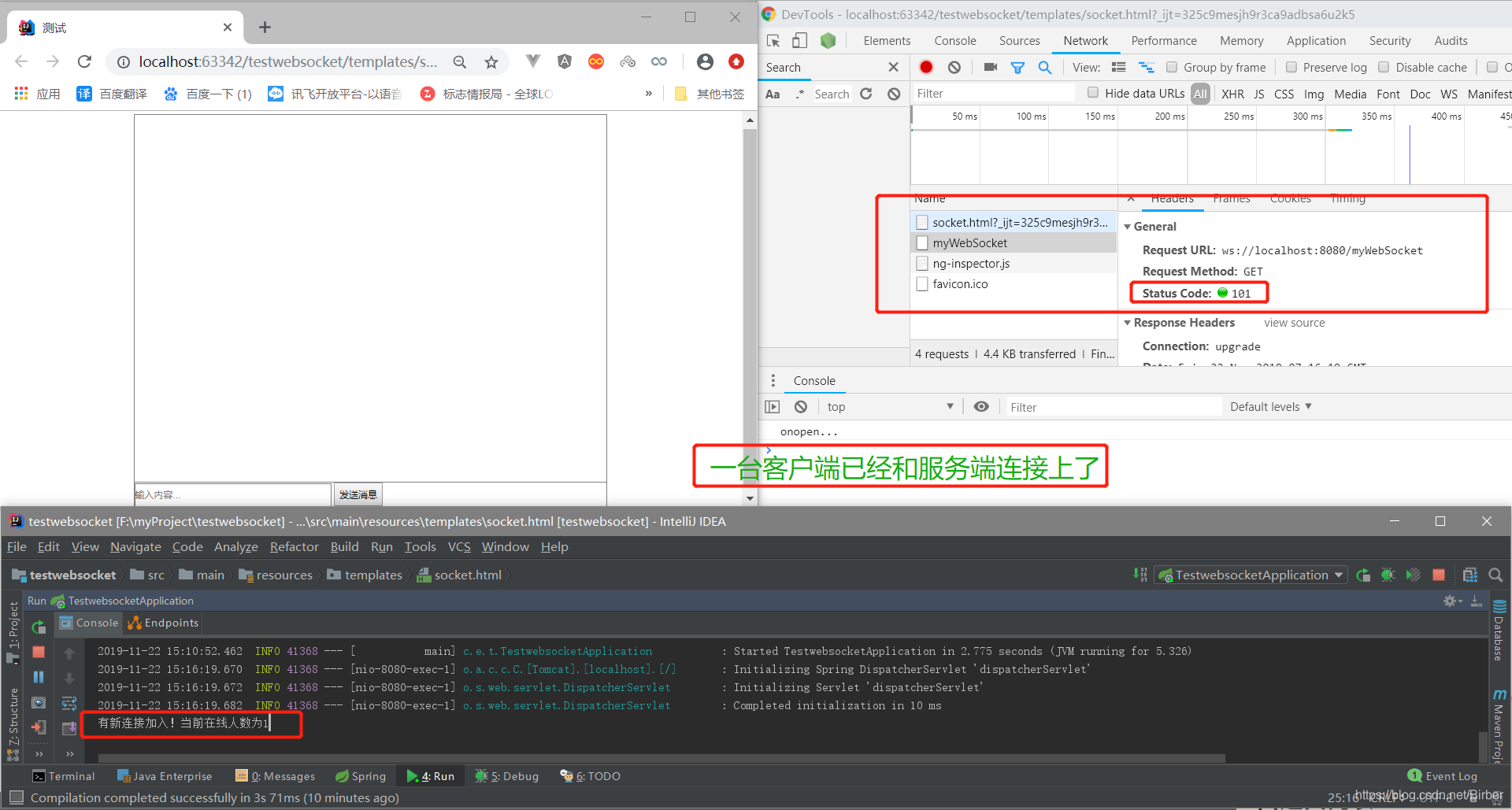
Task: Clear the console with the block icon
Action: pyautogui.click(x=801, y=406)
